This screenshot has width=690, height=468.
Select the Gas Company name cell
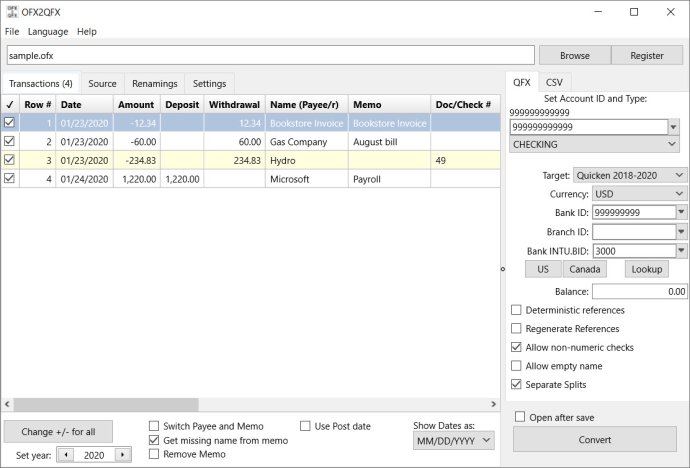(x=307, y=142)
